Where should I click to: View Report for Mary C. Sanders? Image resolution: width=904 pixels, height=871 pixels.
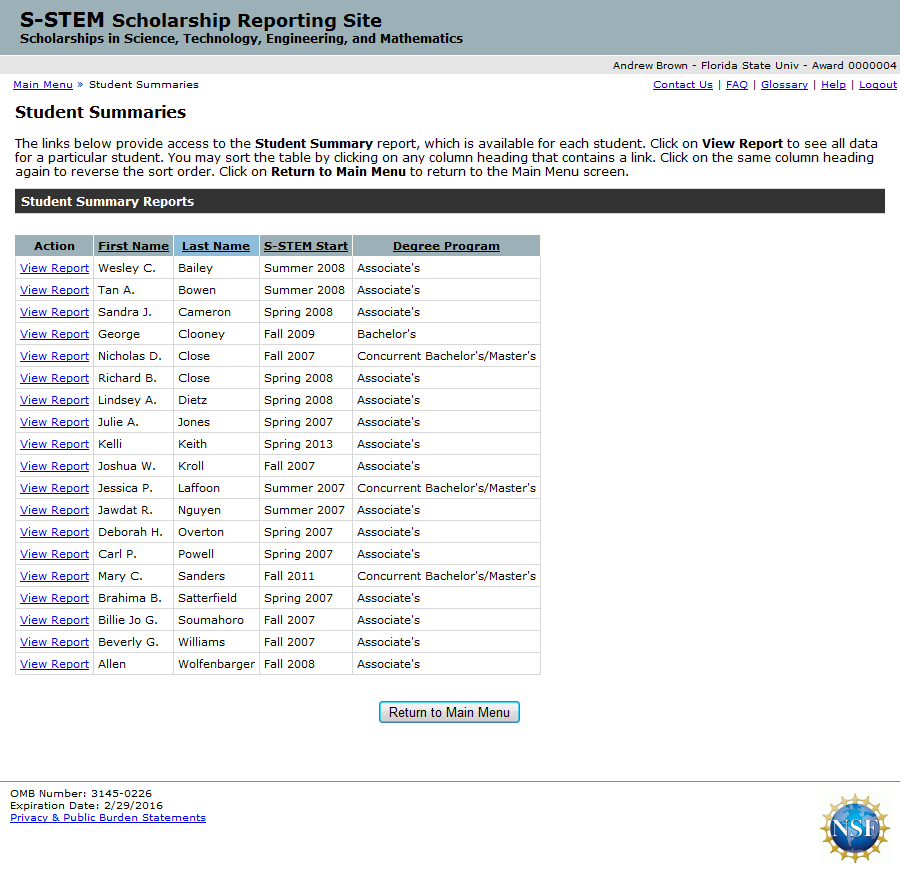(54, 576)
